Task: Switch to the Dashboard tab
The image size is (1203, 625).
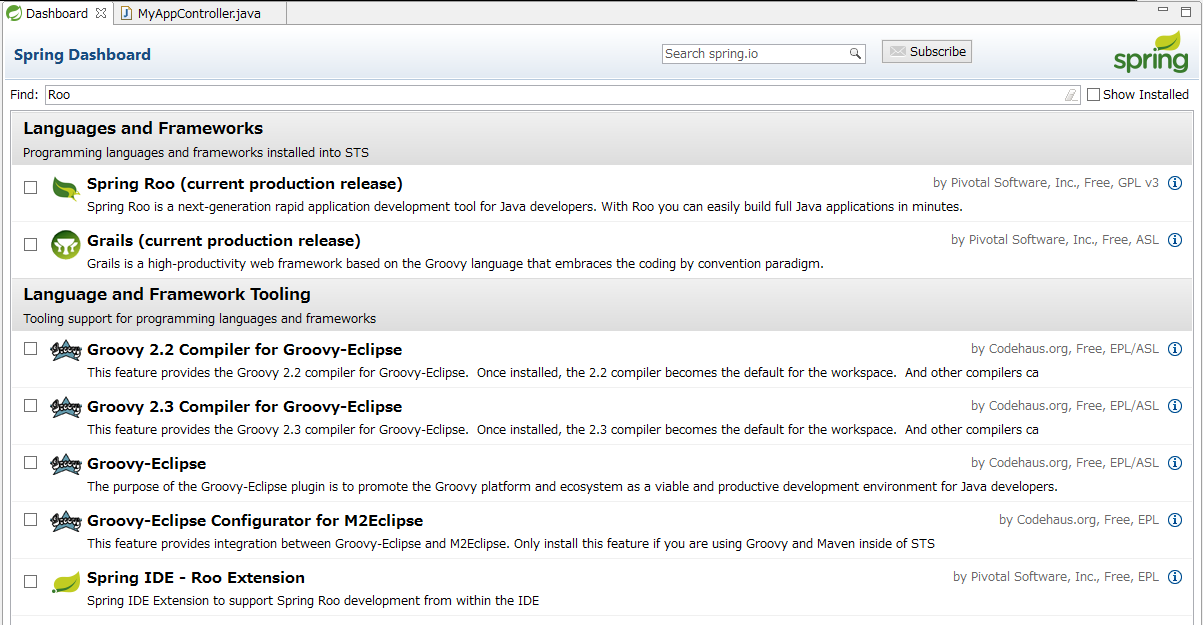Action: pyautogui.click(x=56, y=13)
